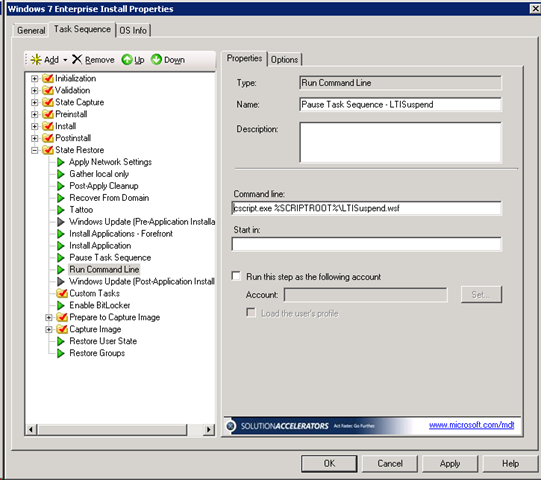541x480 pixels.
Task: Open the Add dropdown arrow
Action: pos(65,60)
